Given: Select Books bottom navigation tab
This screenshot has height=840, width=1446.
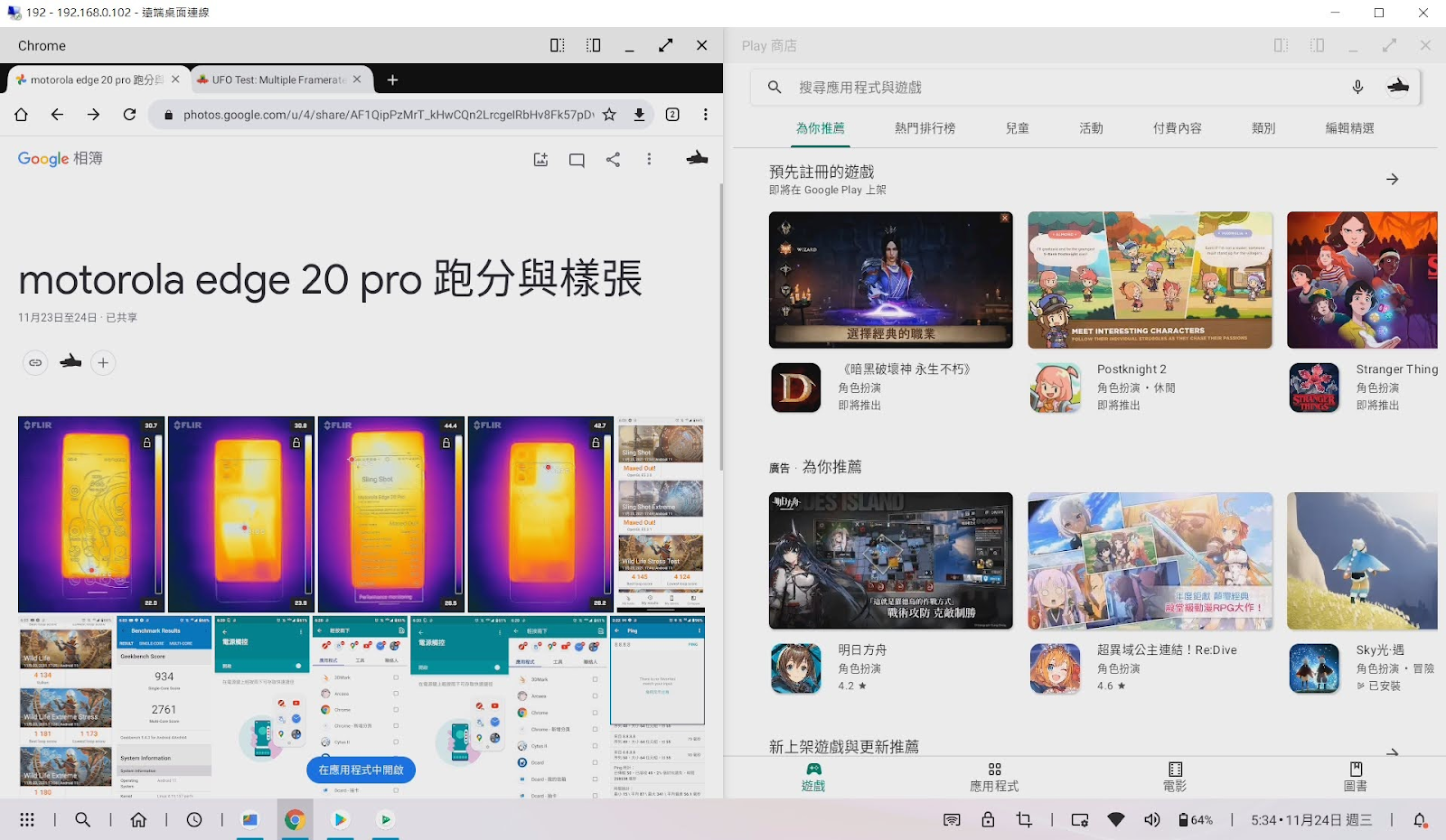Looking at the screenshot, I should coord(1356,777).
